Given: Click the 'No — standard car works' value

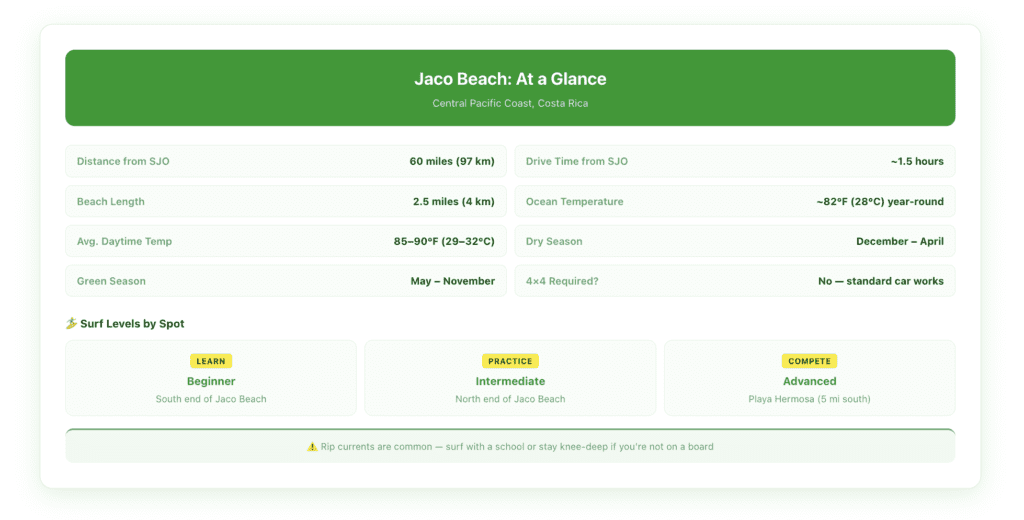Looking at the screenshot, I should (881, 281).
